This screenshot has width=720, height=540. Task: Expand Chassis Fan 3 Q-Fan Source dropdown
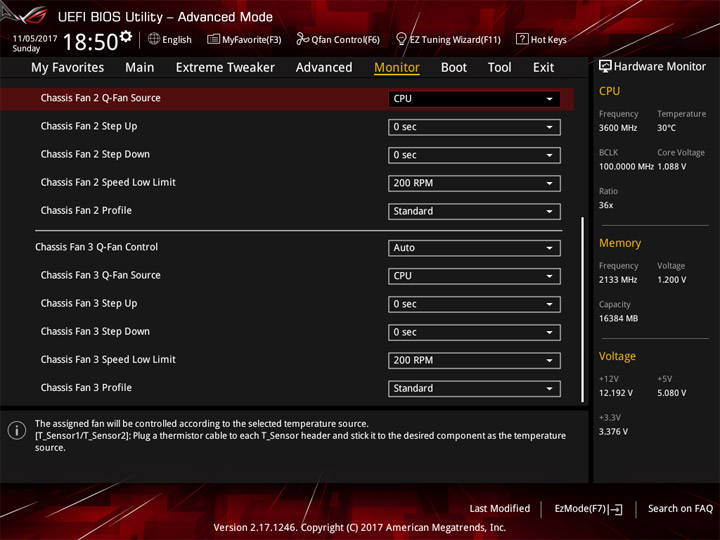pyautogui.click(x=474, y=276)
